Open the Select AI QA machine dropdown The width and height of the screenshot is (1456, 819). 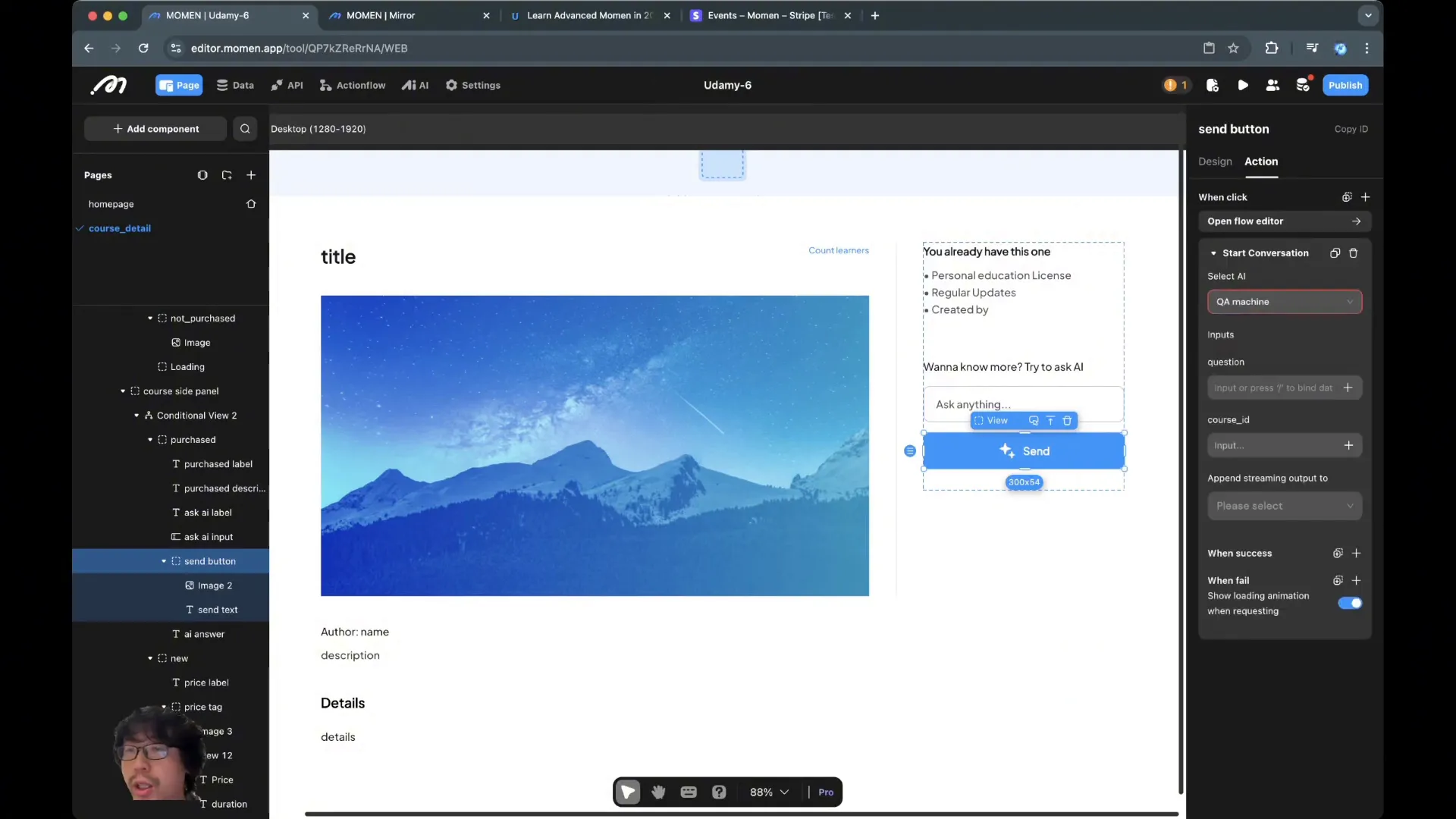click(1285, 302)
